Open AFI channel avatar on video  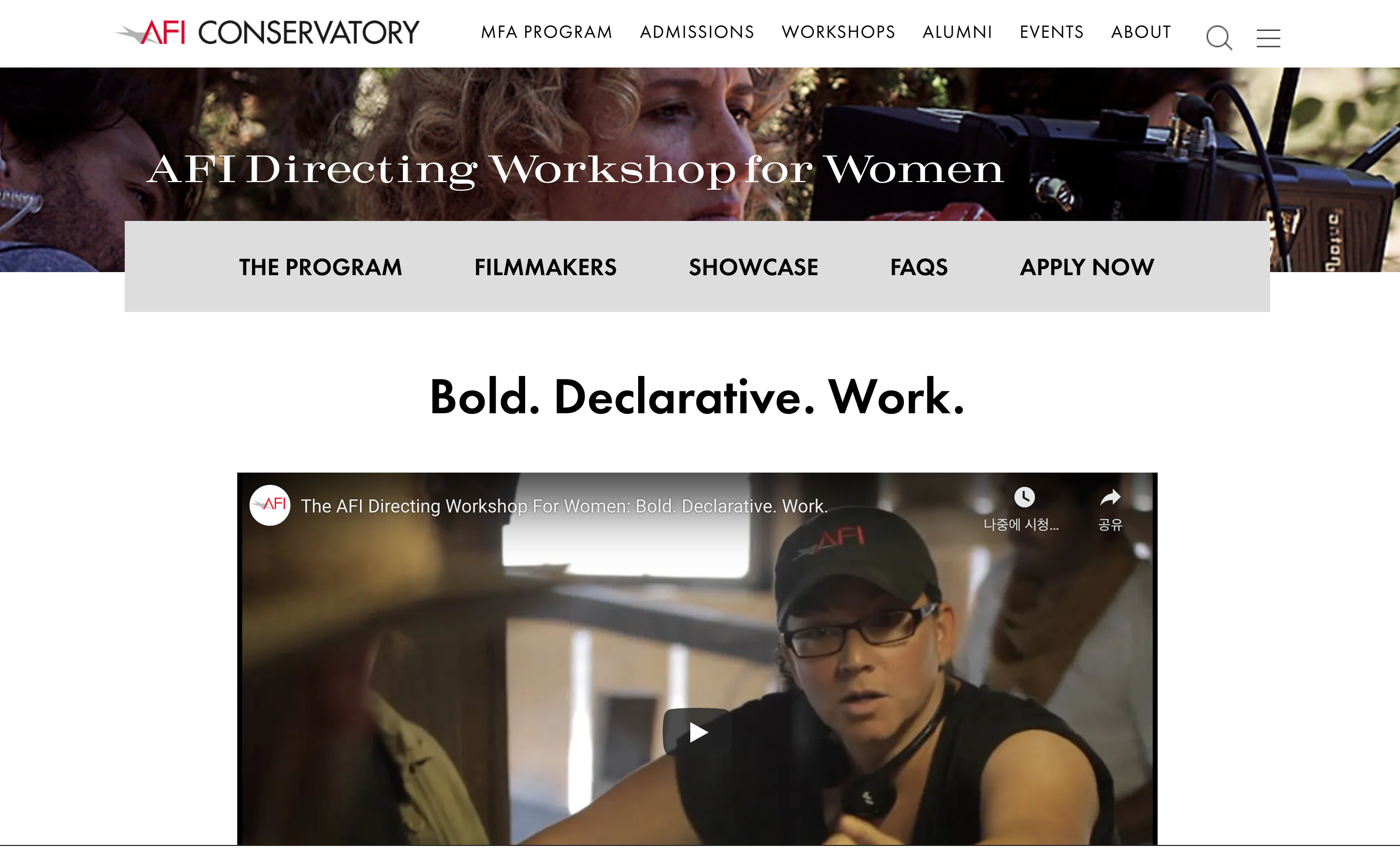coord(270,505)
